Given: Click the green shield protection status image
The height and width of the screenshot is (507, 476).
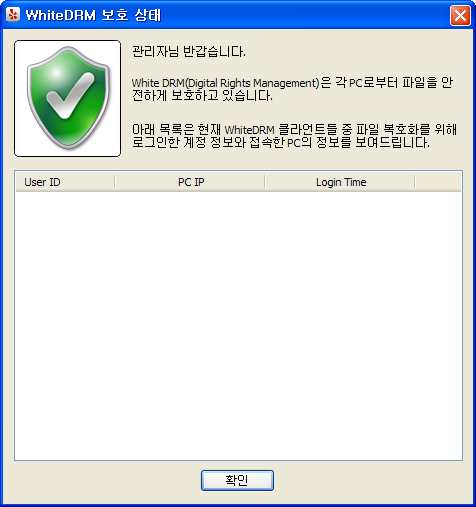Looking at the screenshot, I should (x=68, y=98).
